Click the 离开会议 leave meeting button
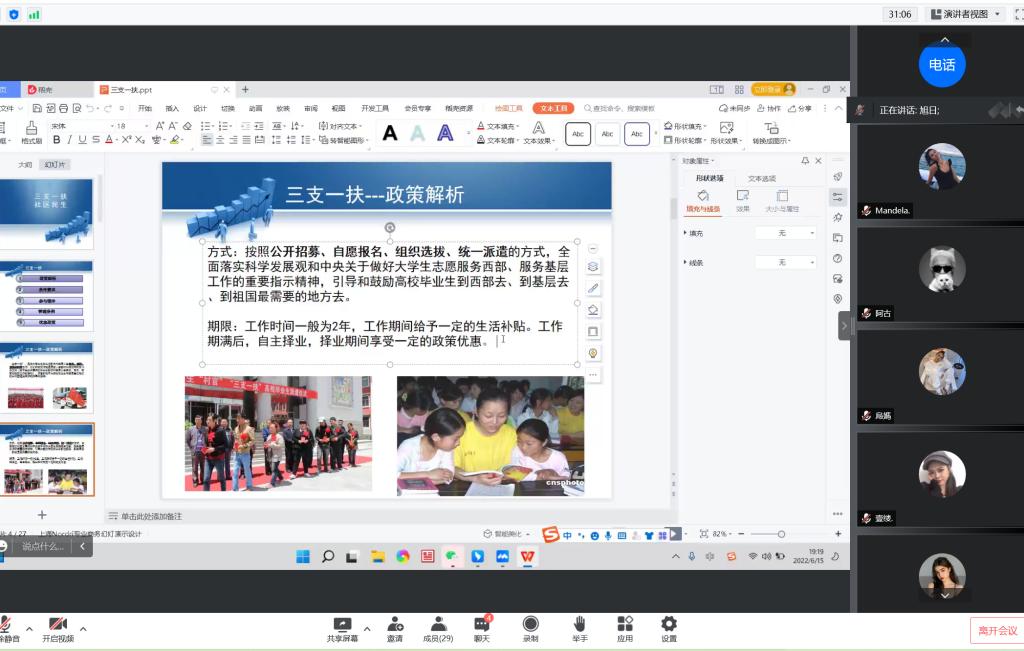Screen dimensions: 1024x651 pos(997,630)
